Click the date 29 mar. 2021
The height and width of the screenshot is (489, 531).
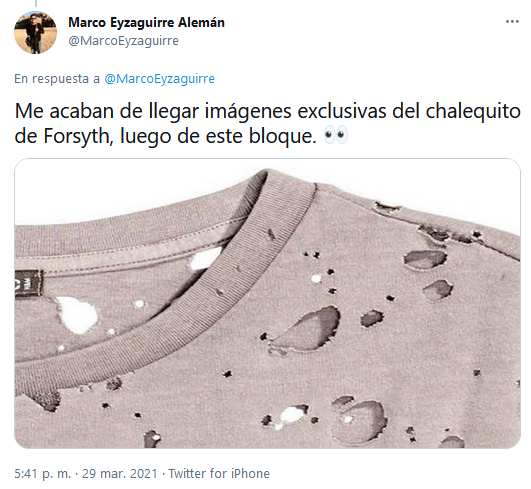pos(120,473)
